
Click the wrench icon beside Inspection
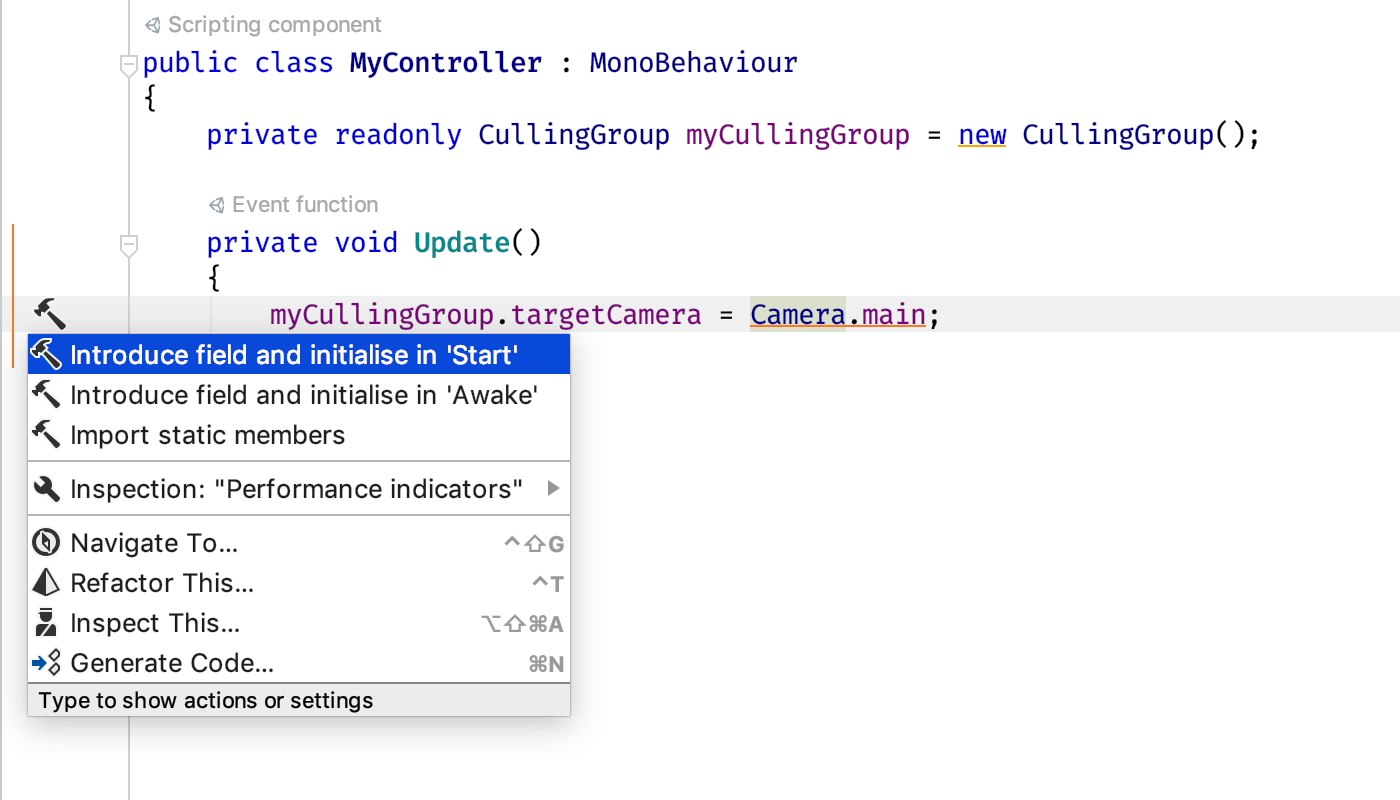(x=46, y=489)
